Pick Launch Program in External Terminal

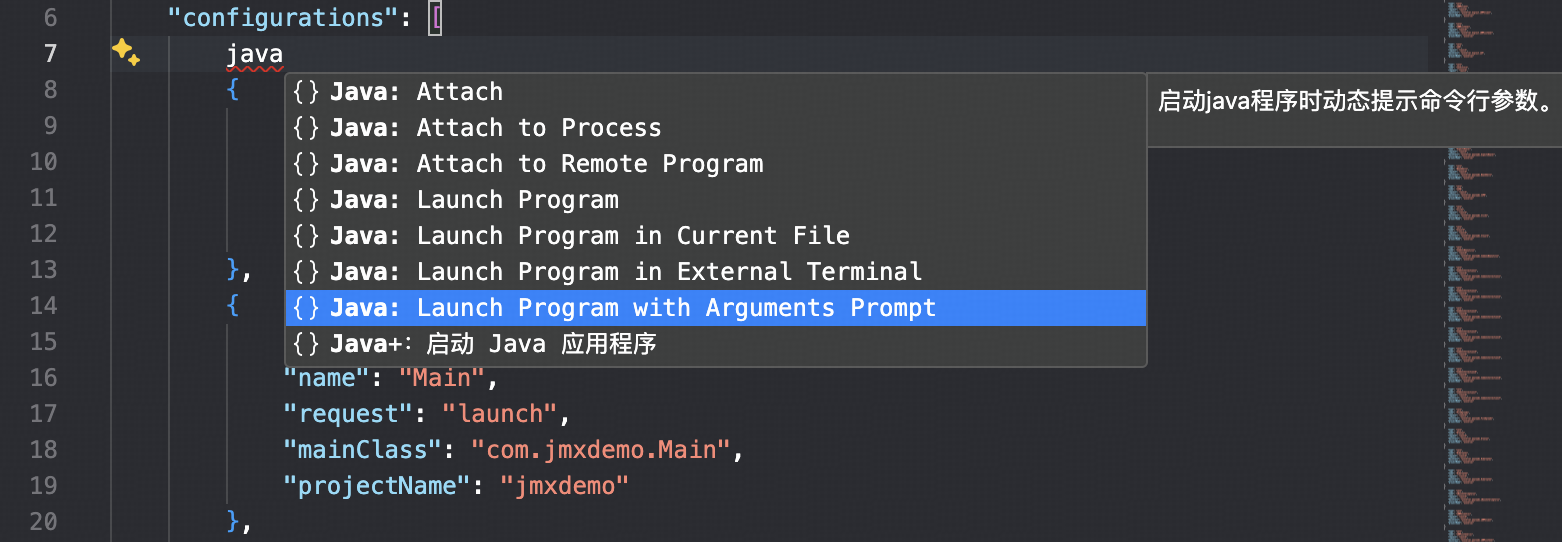click(x=715, y=272)
